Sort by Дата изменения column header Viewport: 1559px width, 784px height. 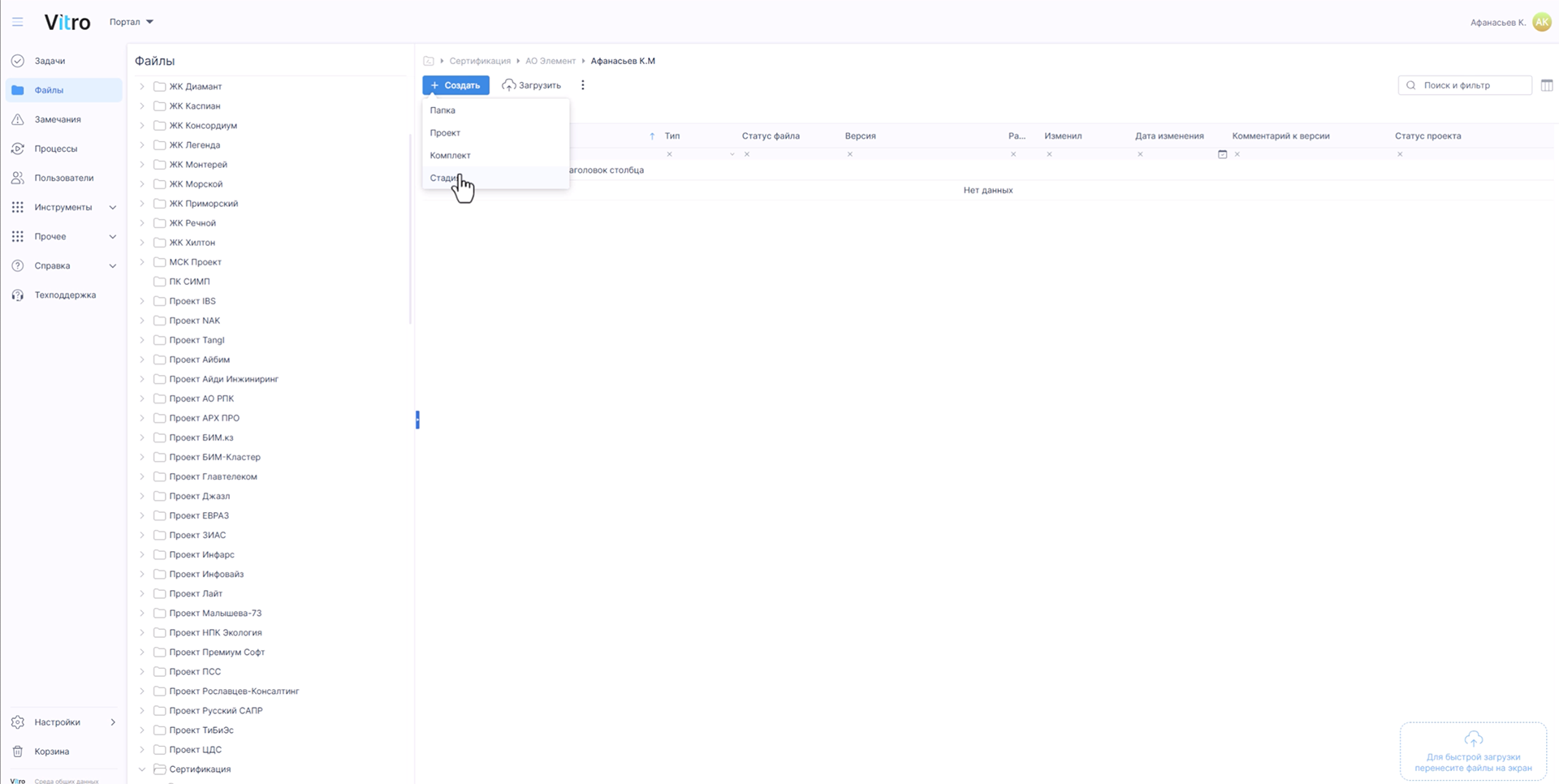[x=1169, y=136]
